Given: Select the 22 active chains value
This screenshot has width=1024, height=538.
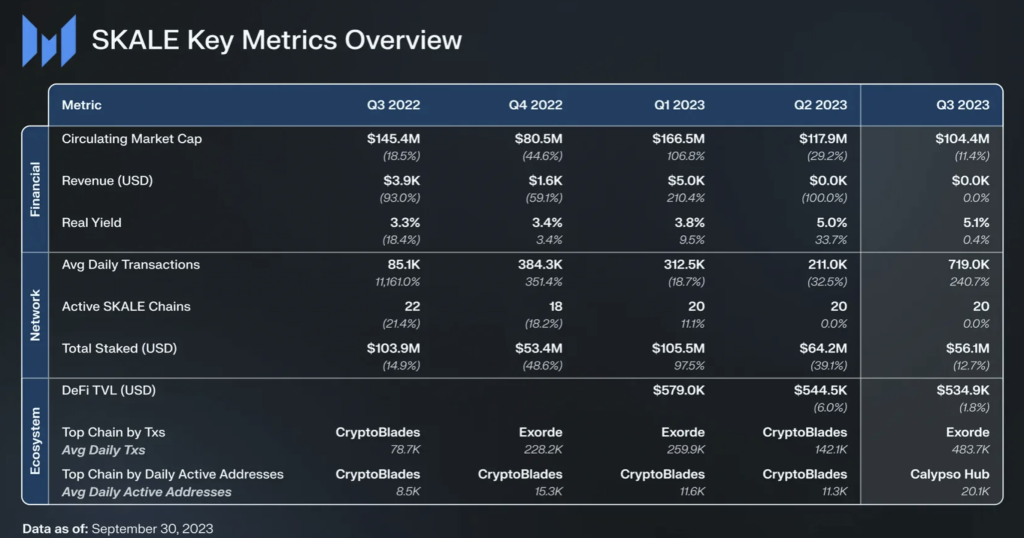Looking at the screenshot, I should click(412, 307).
